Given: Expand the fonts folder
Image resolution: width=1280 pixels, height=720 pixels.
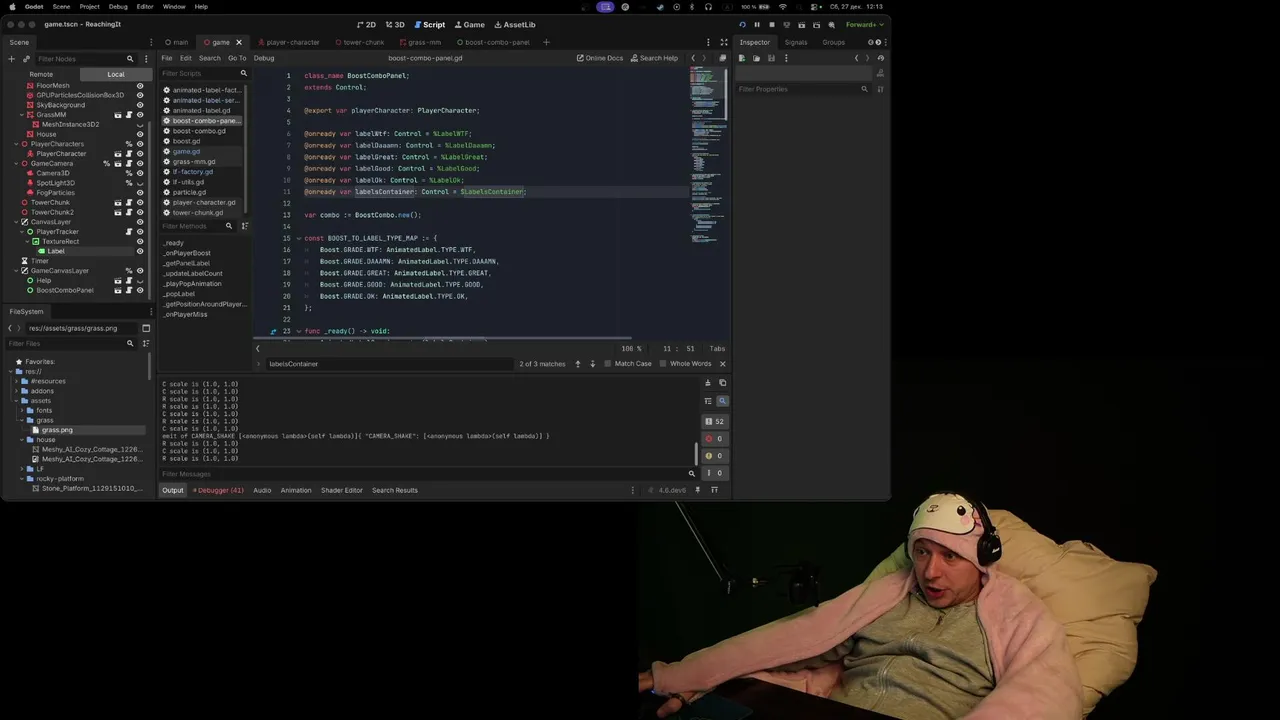Looking at the screenshot, I should pos(21,410).
